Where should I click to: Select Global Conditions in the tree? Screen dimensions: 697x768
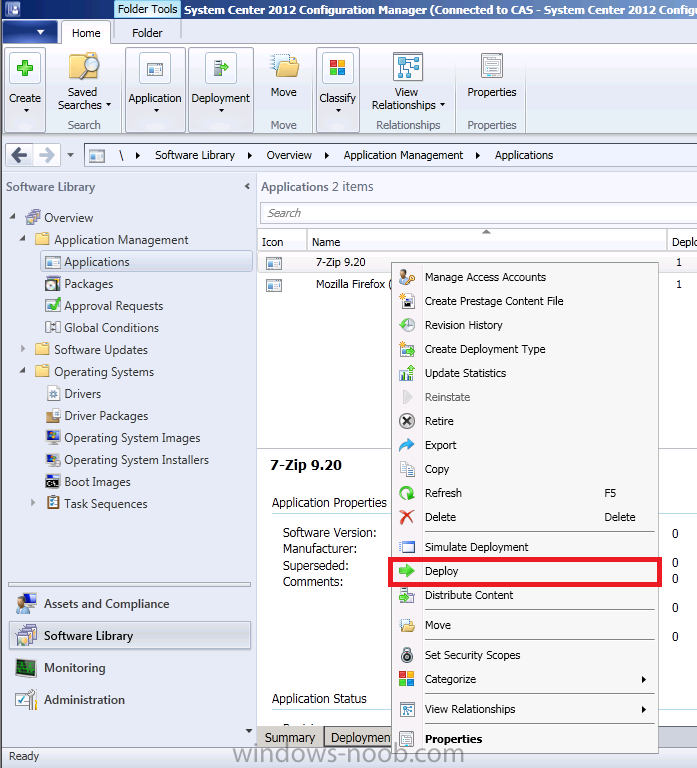(x=112, y=328)
